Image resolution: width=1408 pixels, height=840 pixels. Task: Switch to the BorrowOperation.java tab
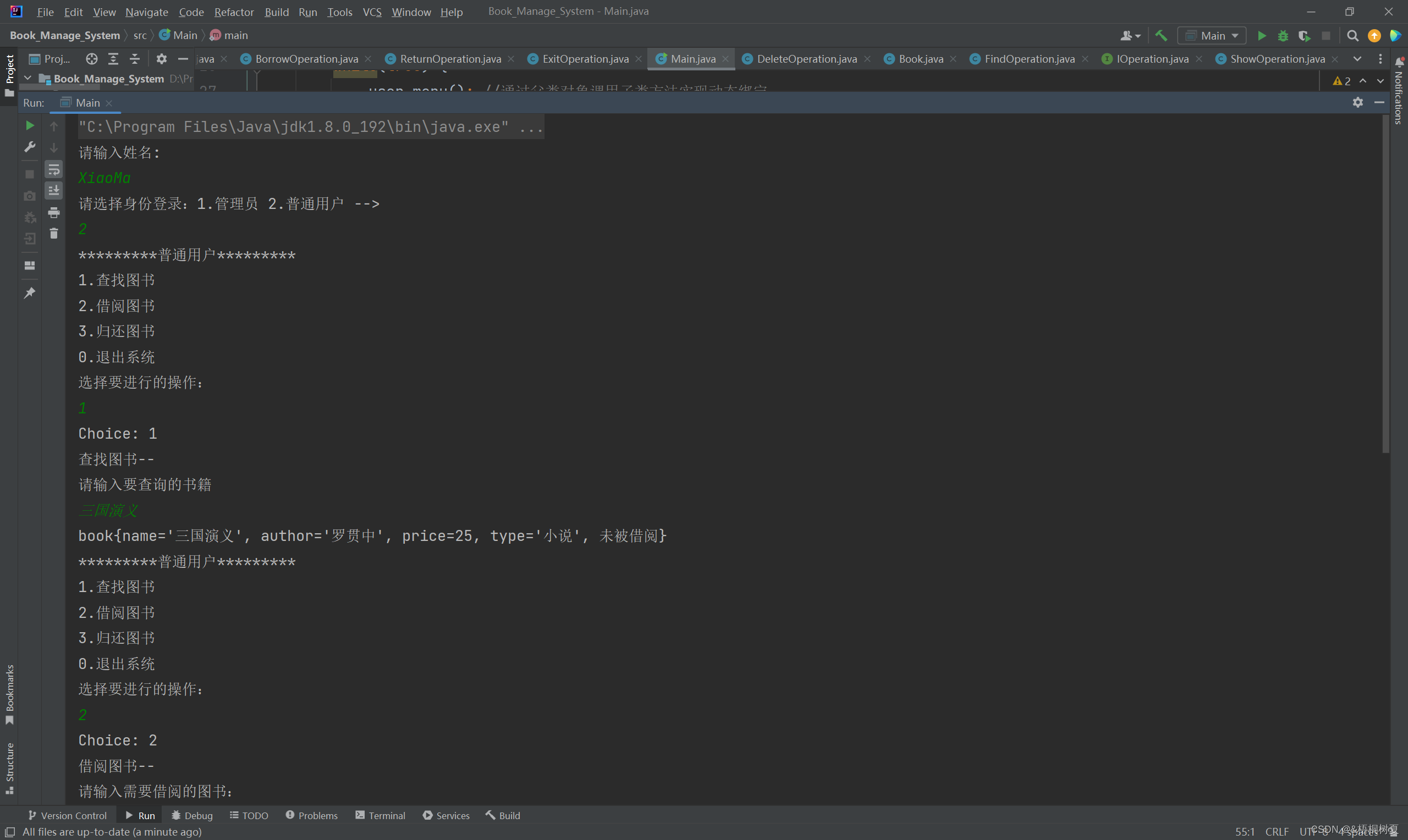306,59
